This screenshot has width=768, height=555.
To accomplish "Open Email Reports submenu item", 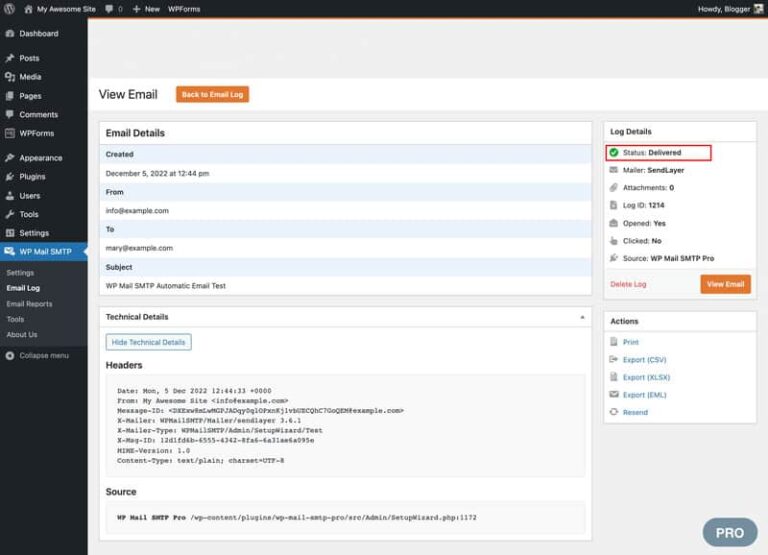I will [29, 304].
